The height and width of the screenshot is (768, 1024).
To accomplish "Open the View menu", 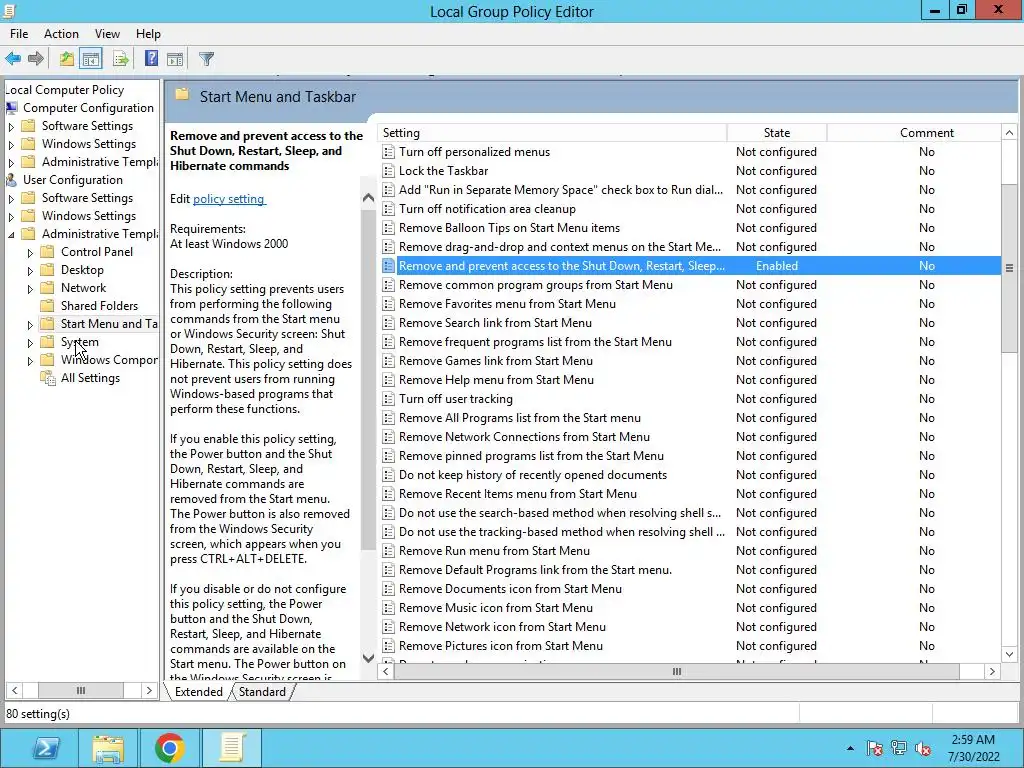I will [x=107, y=34].
